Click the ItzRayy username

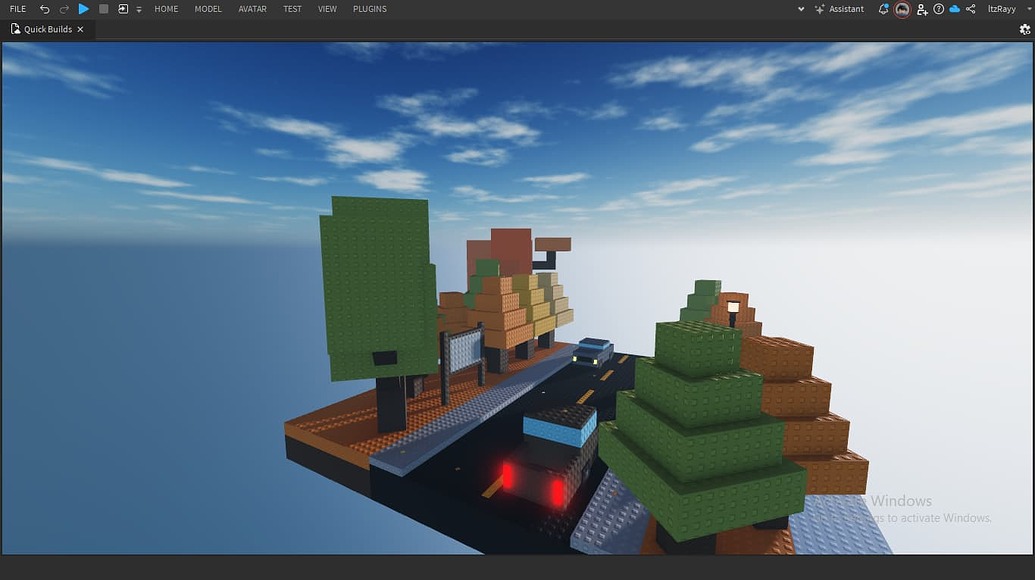tap(1001, 9)
